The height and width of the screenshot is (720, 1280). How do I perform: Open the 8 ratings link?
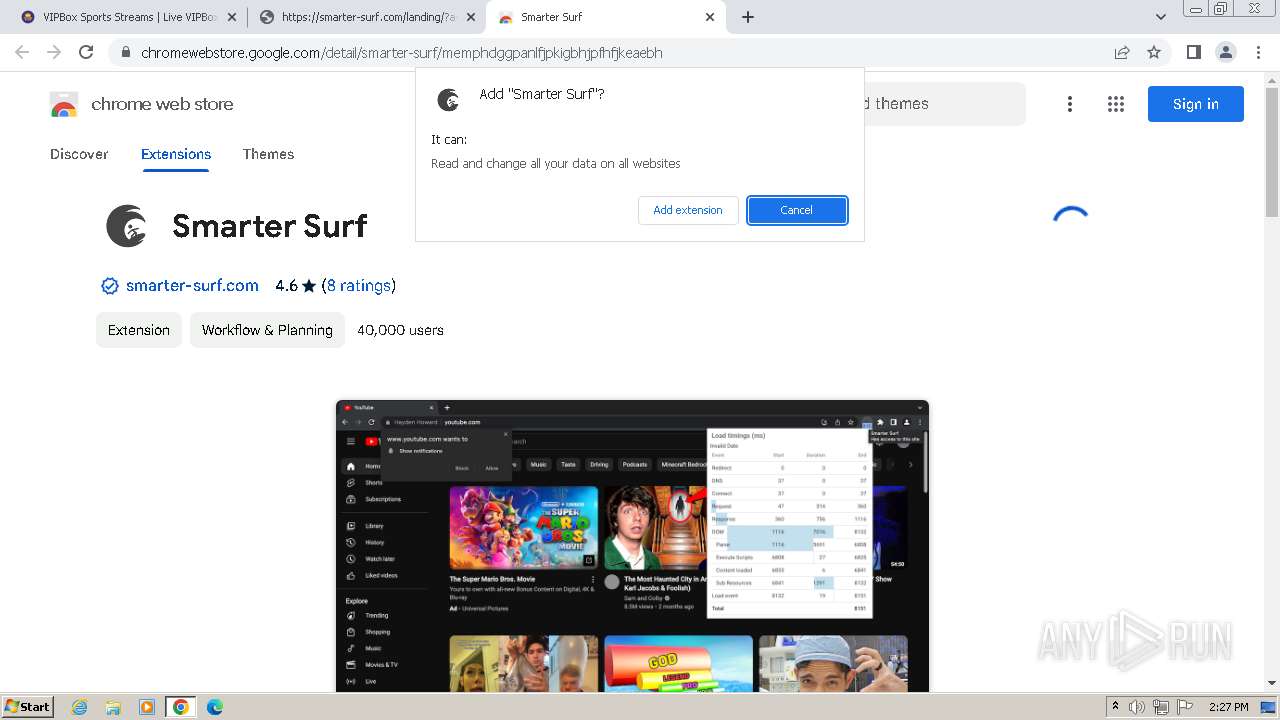(x=359, y=286)
